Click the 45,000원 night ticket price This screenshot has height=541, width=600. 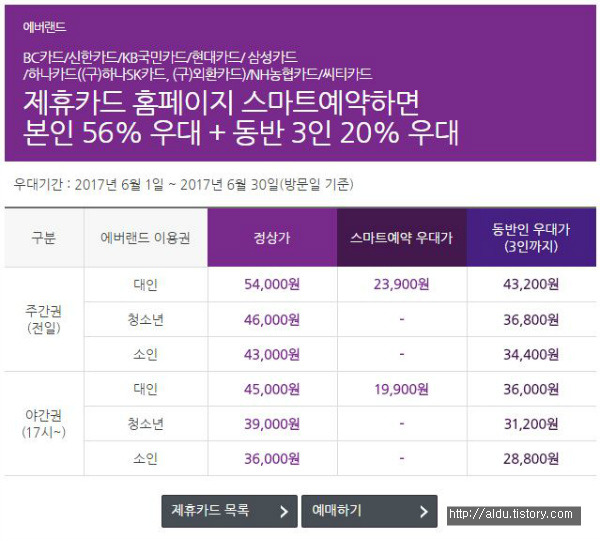(272, 389)
